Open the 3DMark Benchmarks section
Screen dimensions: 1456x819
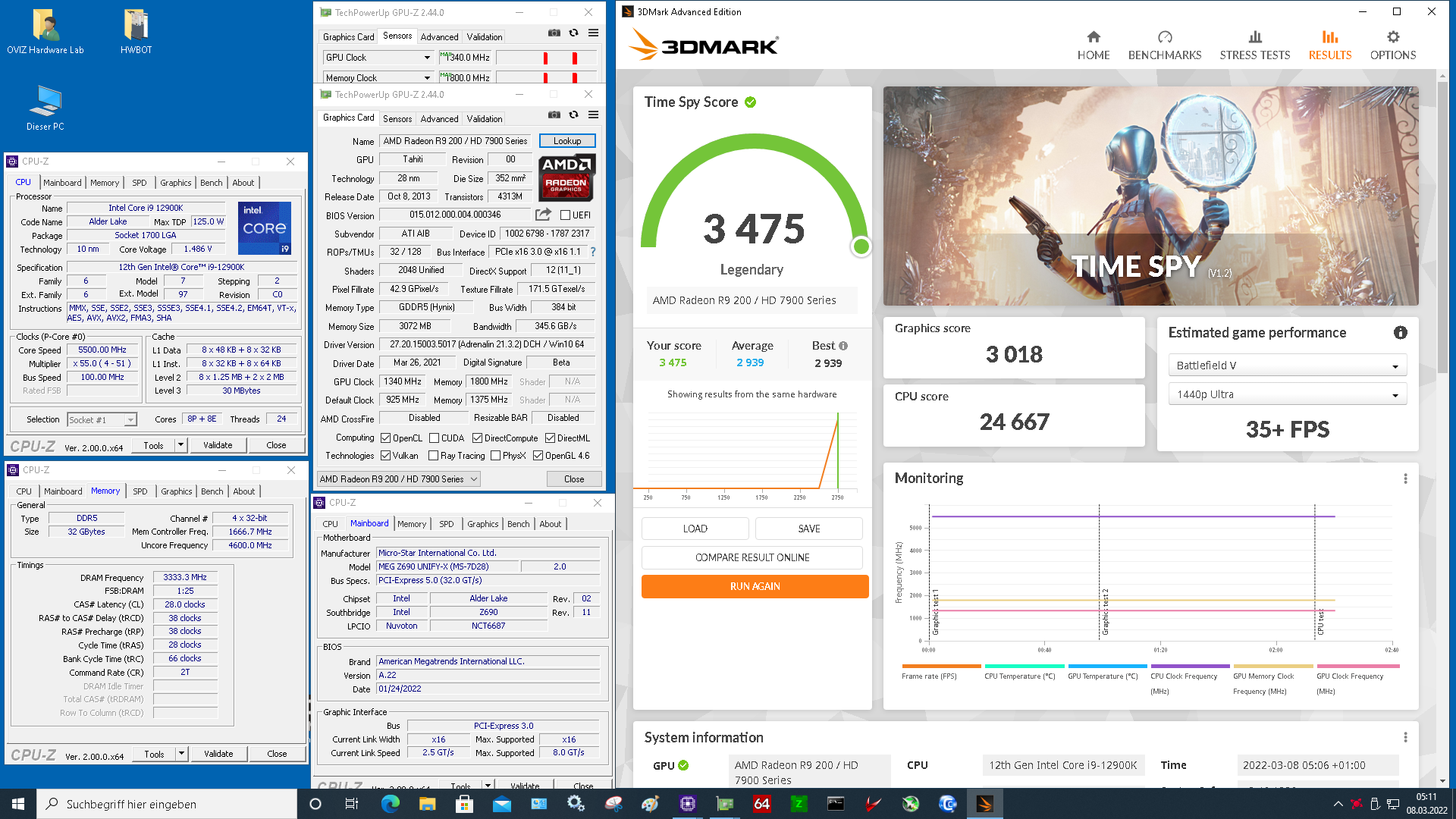tap(1165, 45)
